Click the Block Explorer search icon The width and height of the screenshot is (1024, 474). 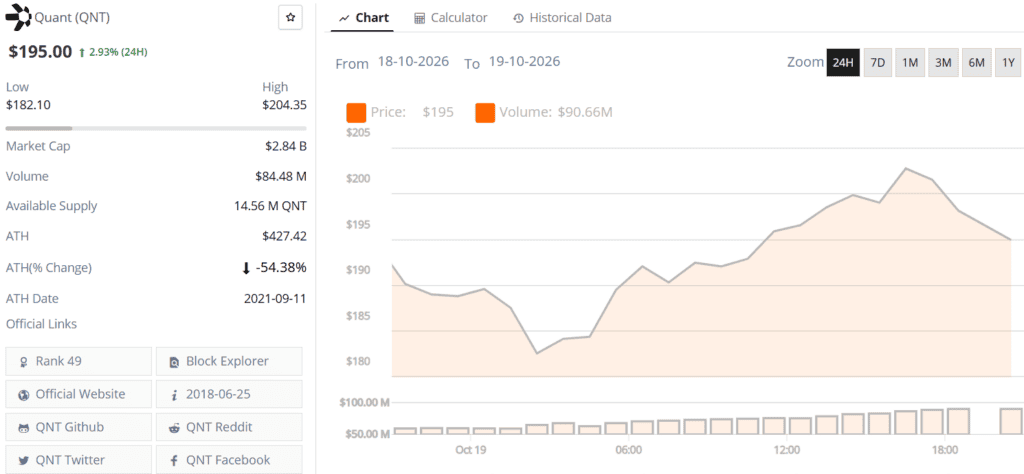pos(174,362)
